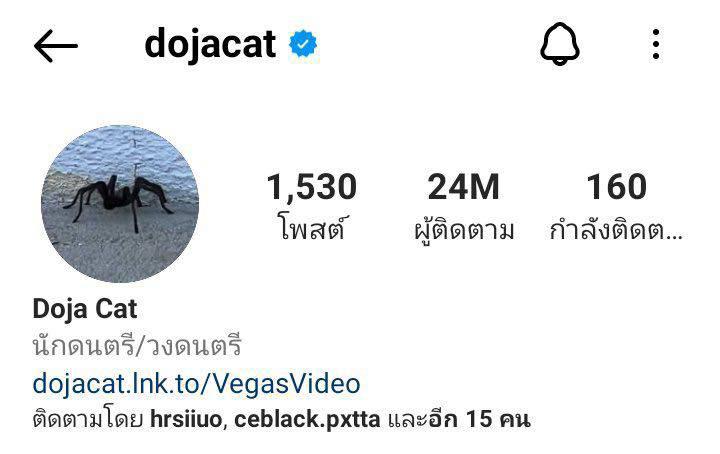View the 160 following count
This screenshot has height=454, width=720.
(x=616, y=187)
